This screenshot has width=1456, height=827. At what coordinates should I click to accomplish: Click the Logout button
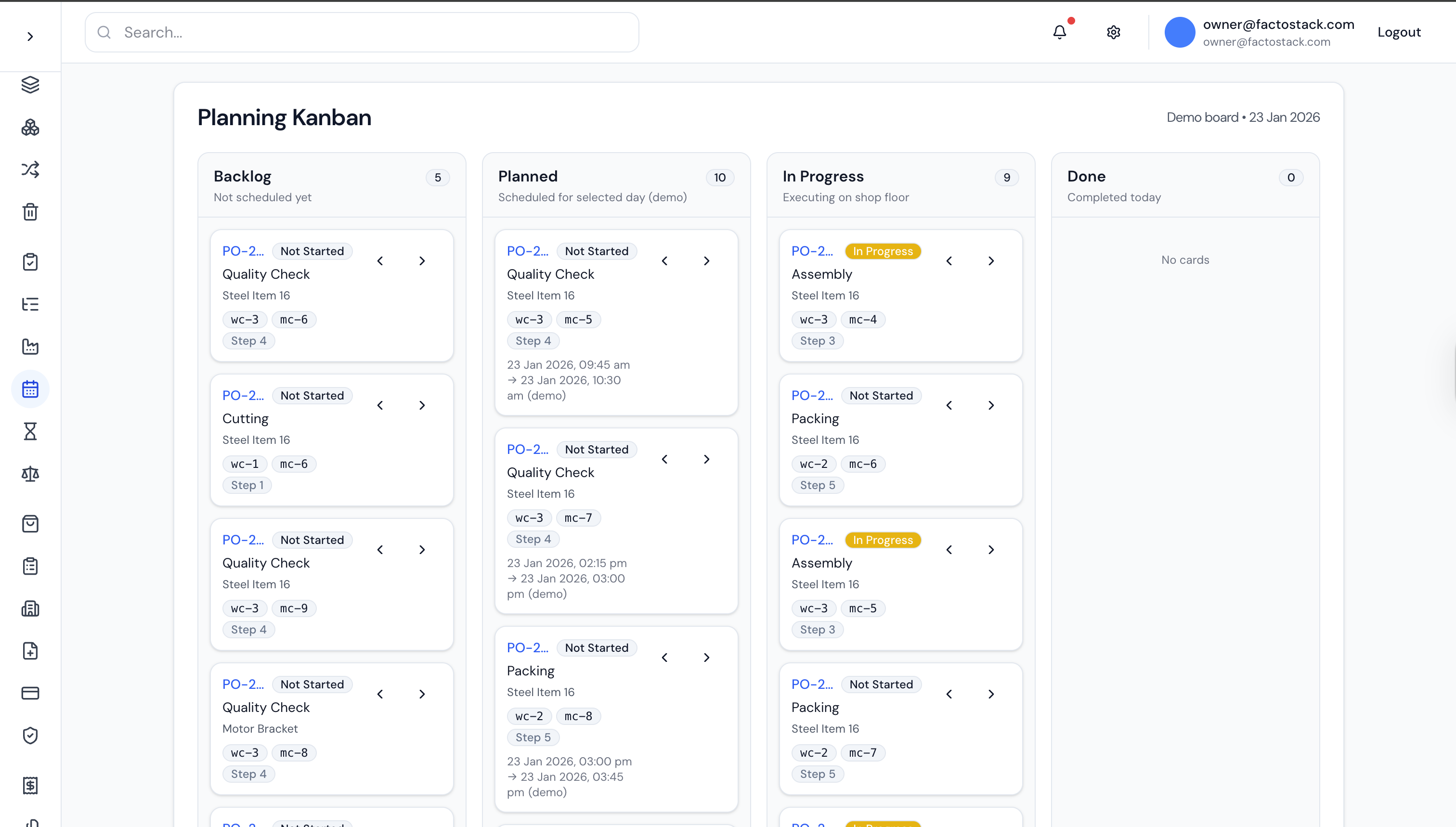[x=1399, y=32]
